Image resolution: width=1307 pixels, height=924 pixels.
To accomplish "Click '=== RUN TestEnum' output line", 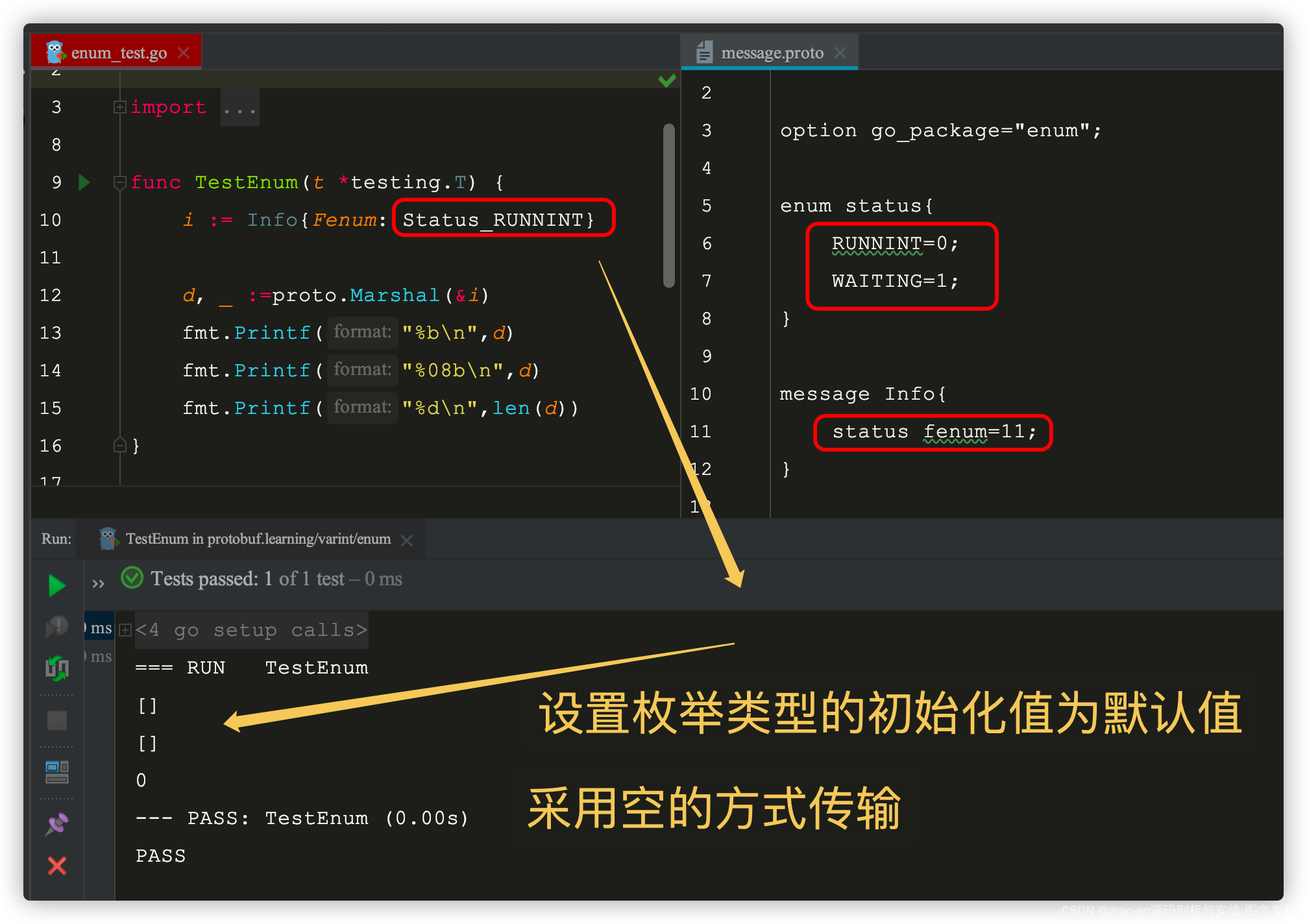I will 252,668.
